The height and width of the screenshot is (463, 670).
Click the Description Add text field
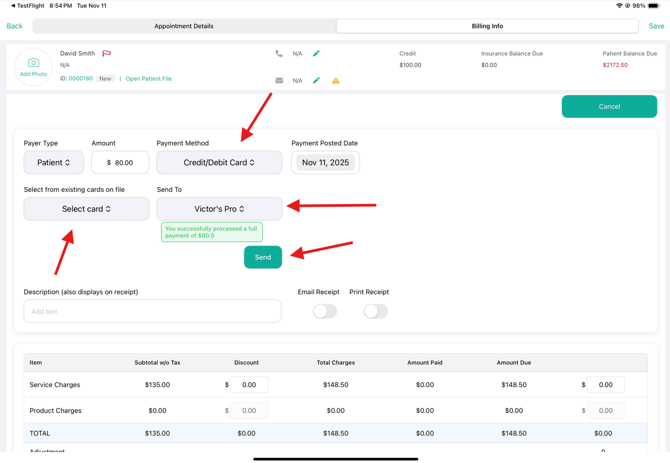152,311
